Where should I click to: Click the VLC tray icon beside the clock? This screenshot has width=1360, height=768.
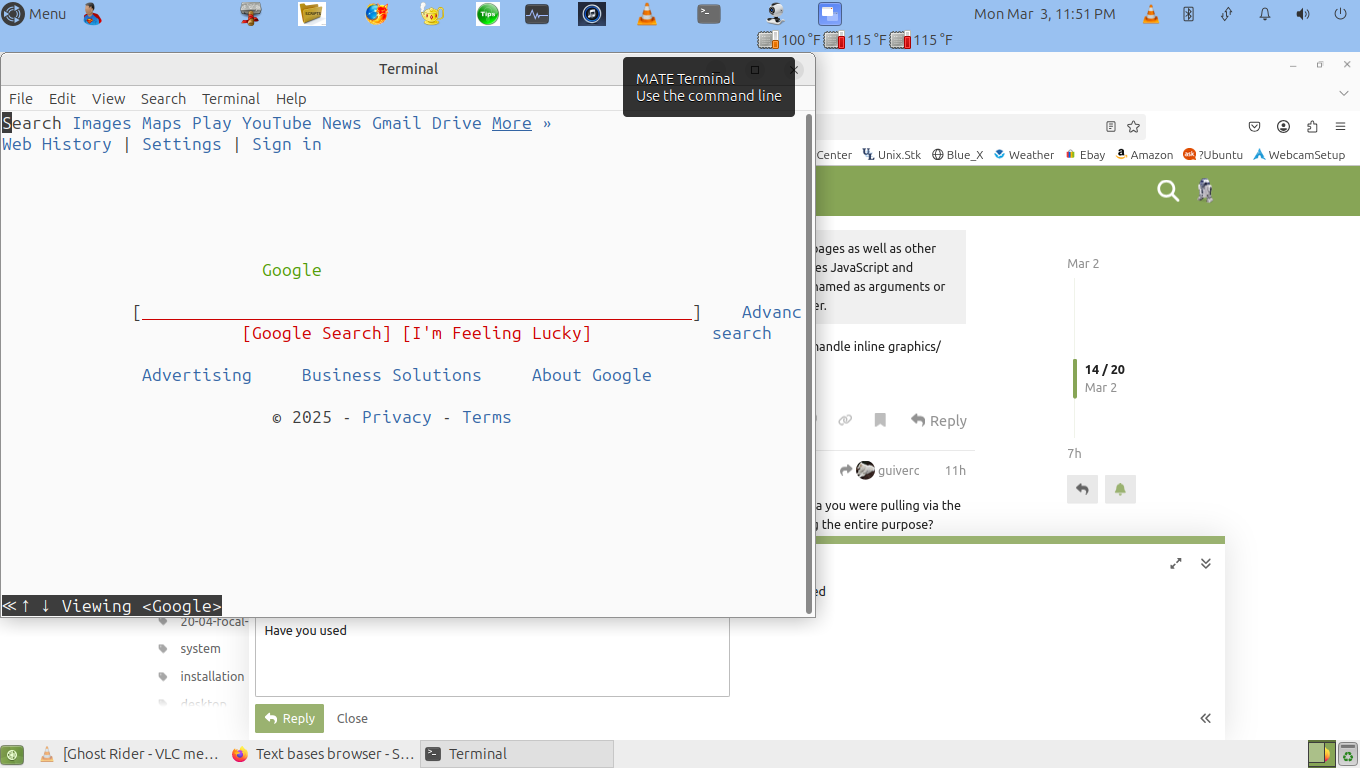[1151, 14]
